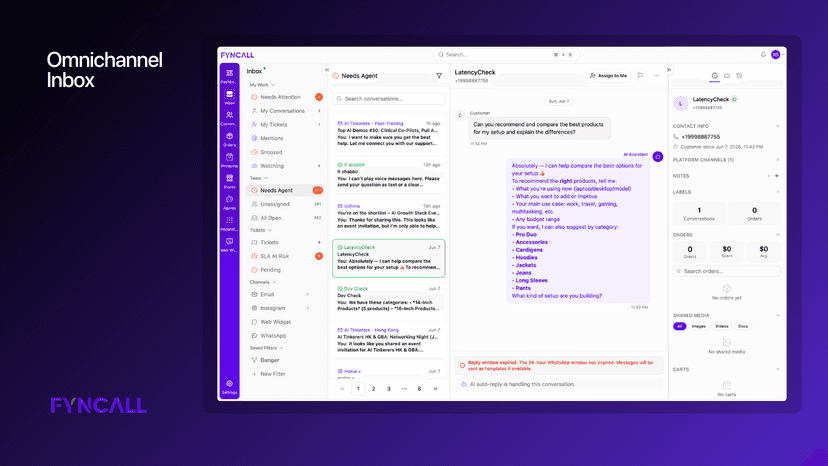
Task: Switch to the history tab icon
Action: [739, 76]
